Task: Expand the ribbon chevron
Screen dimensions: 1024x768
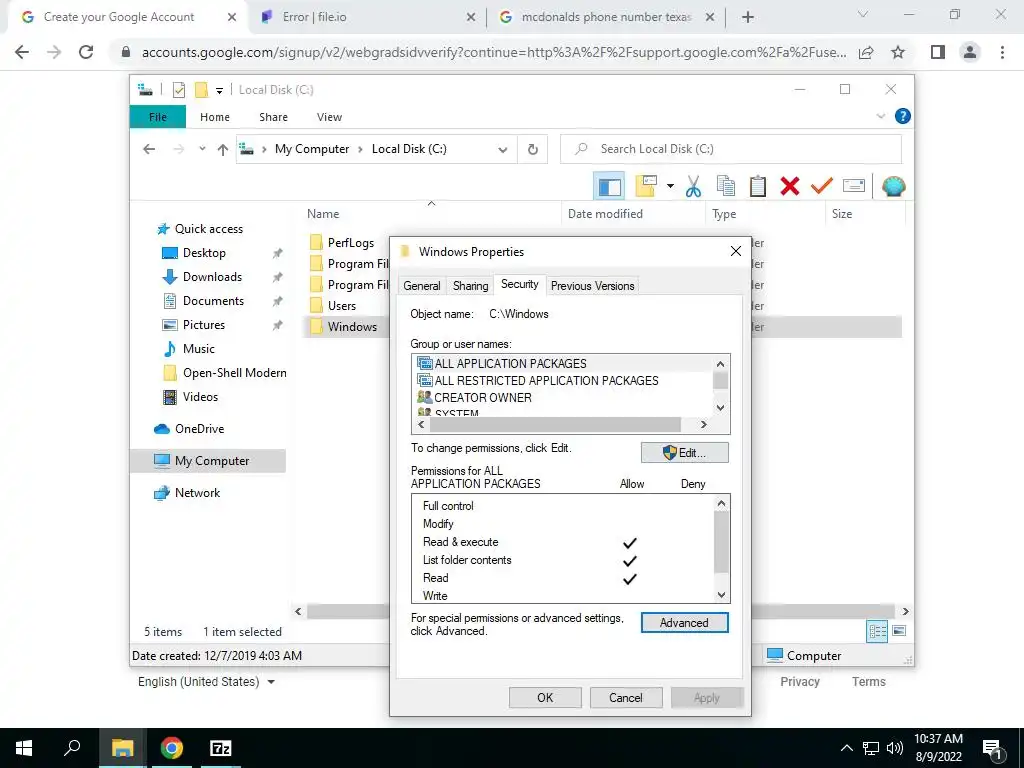Action: pyautogui.click(x=880, y=116)
